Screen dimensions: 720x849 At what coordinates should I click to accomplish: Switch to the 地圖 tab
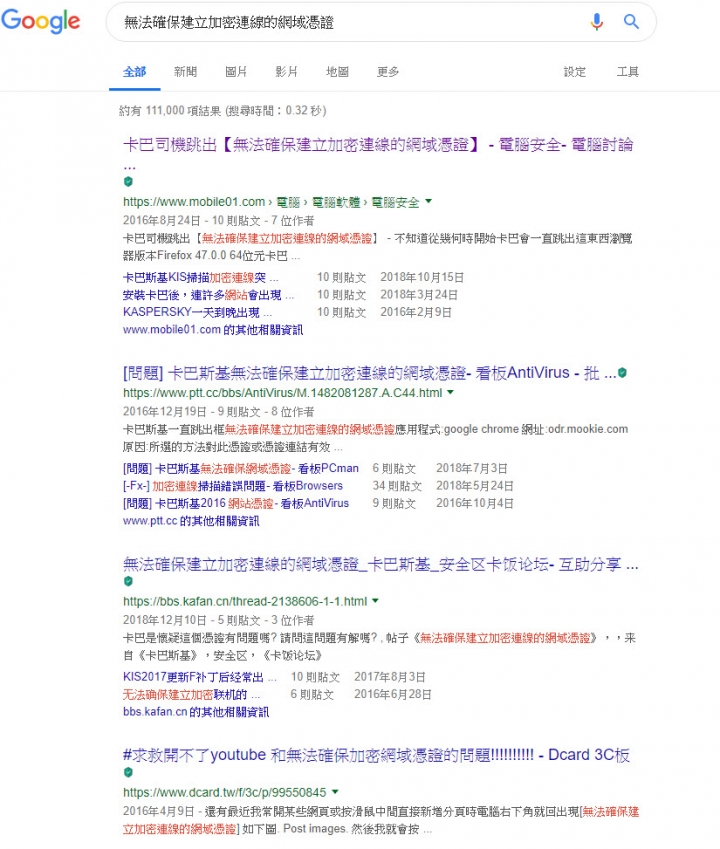tap(337, 72)
